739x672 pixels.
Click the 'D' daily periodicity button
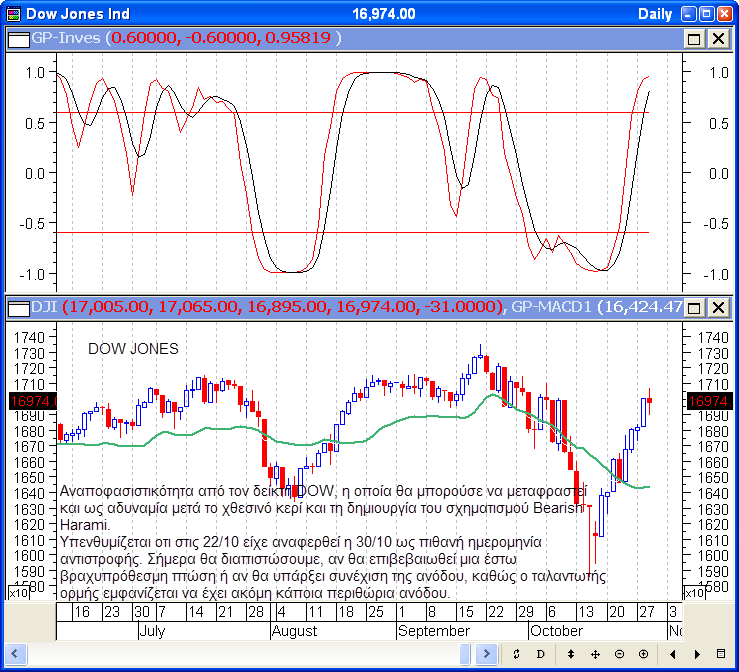pos(540,654)
